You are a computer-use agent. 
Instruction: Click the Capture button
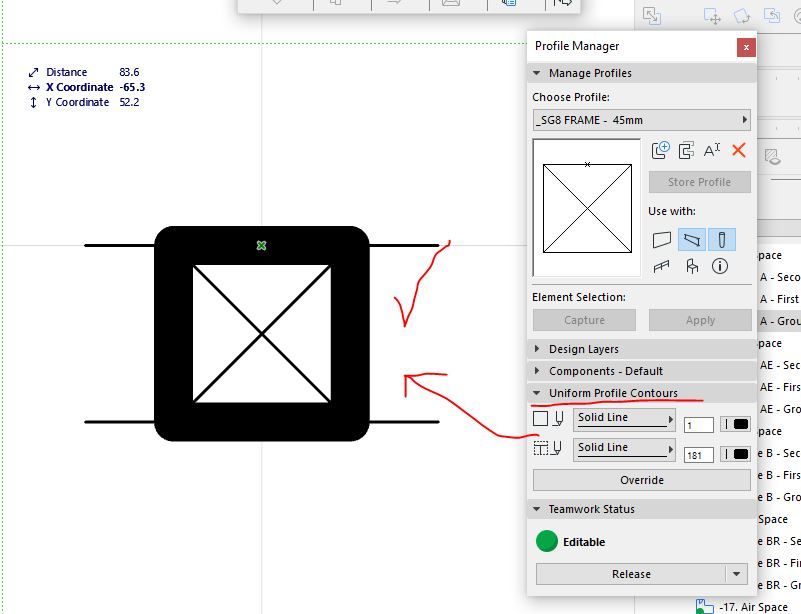click(584, 320)
